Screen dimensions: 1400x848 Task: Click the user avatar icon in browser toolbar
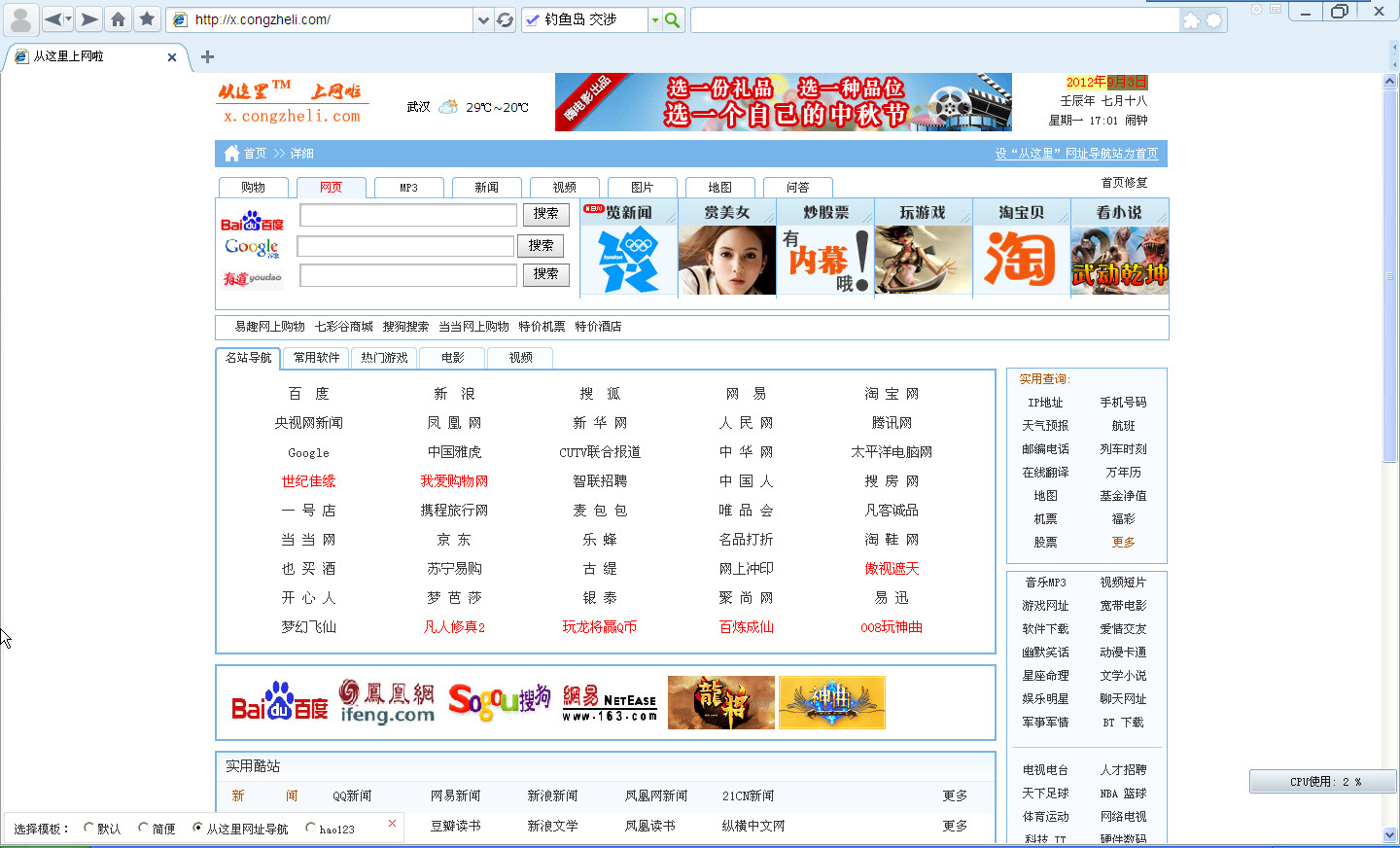(20, 18)
